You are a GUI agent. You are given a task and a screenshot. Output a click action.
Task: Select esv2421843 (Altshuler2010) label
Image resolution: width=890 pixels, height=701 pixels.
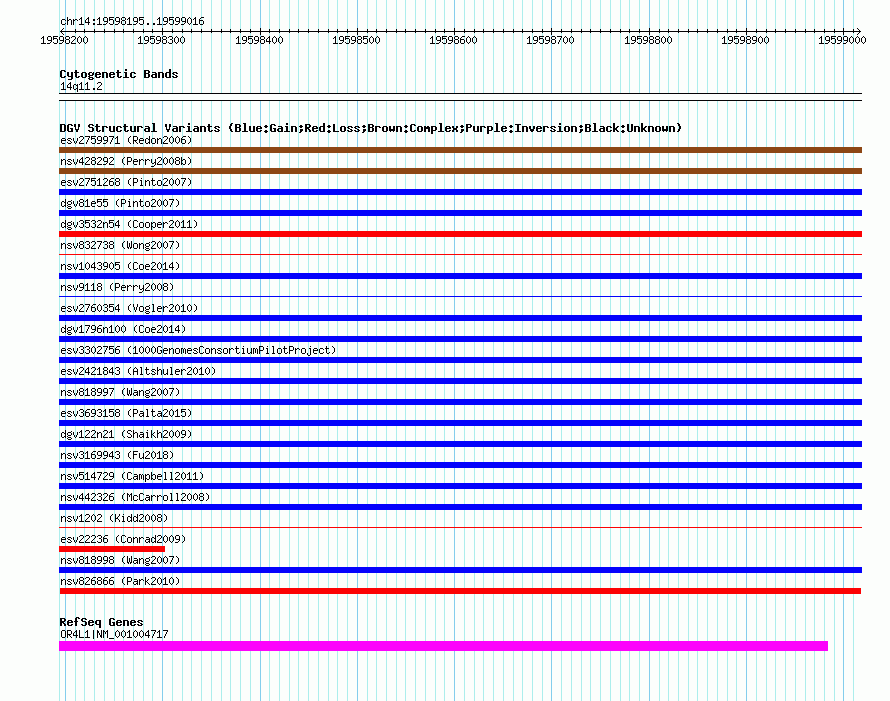point(138,371)
